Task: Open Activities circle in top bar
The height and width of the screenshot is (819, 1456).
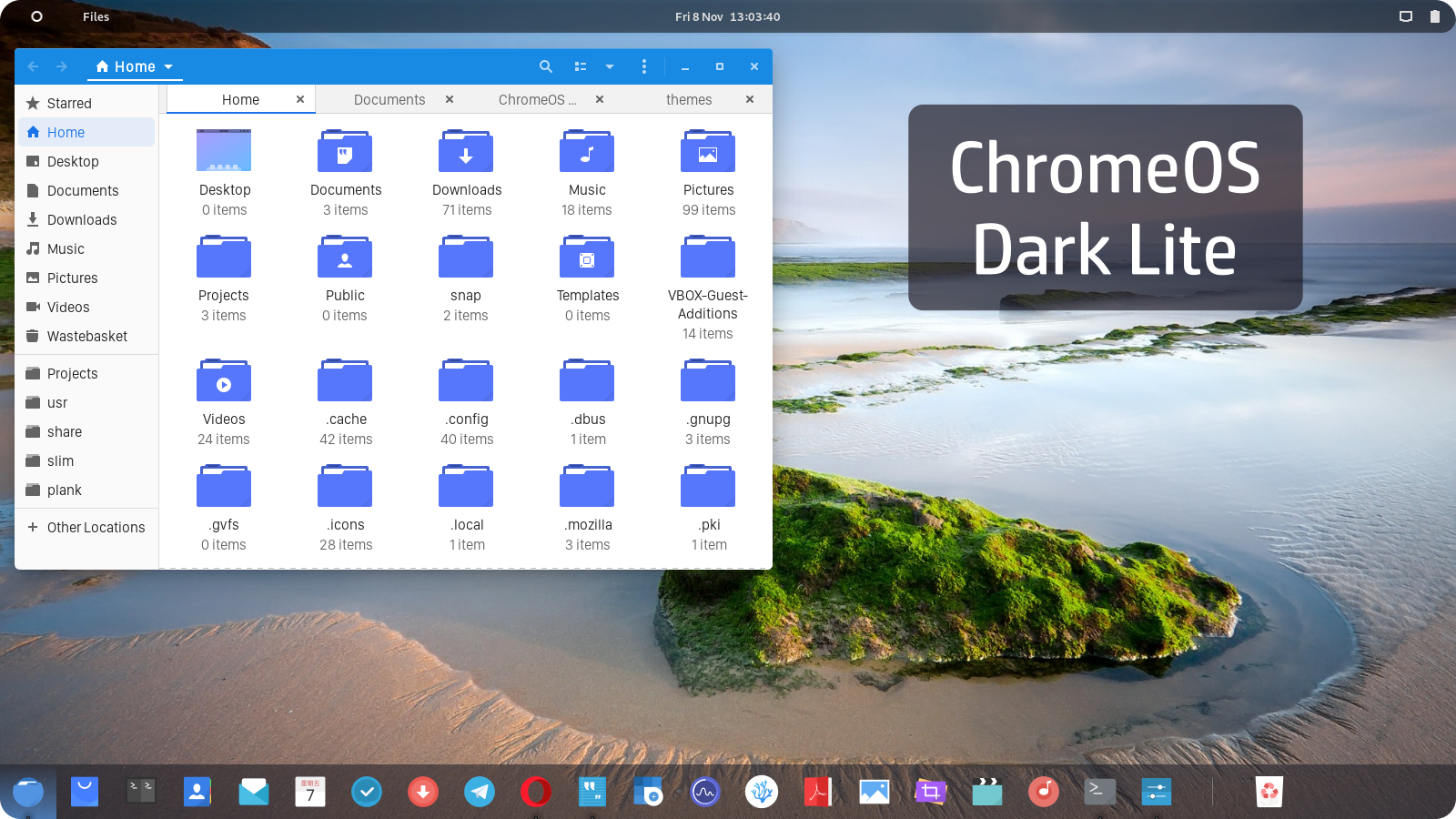Action: [x=36, y=16]
